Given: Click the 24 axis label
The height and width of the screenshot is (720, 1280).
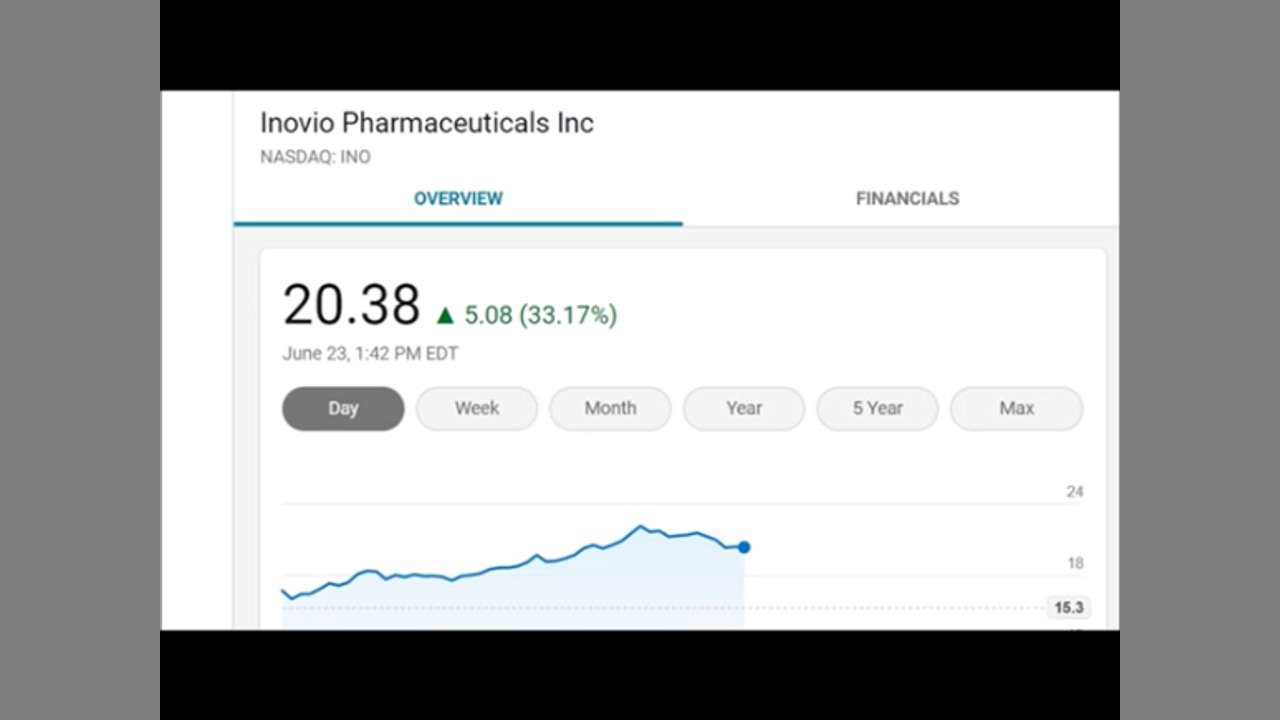Looking at the screenshot, I should pos(1075,491).
